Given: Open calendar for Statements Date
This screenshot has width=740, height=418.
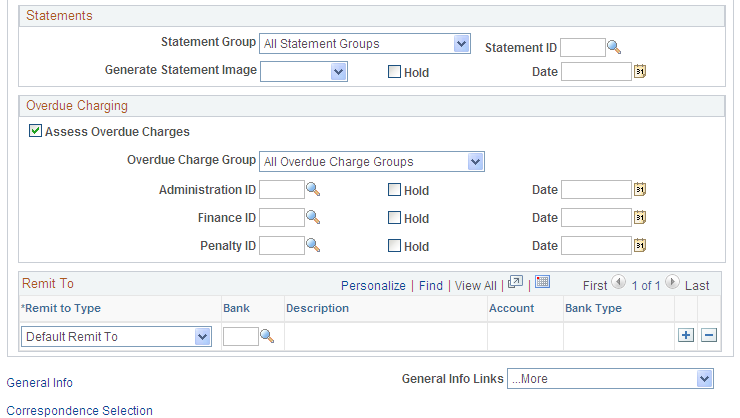Looking at the screenshot, I should point(640,72).
